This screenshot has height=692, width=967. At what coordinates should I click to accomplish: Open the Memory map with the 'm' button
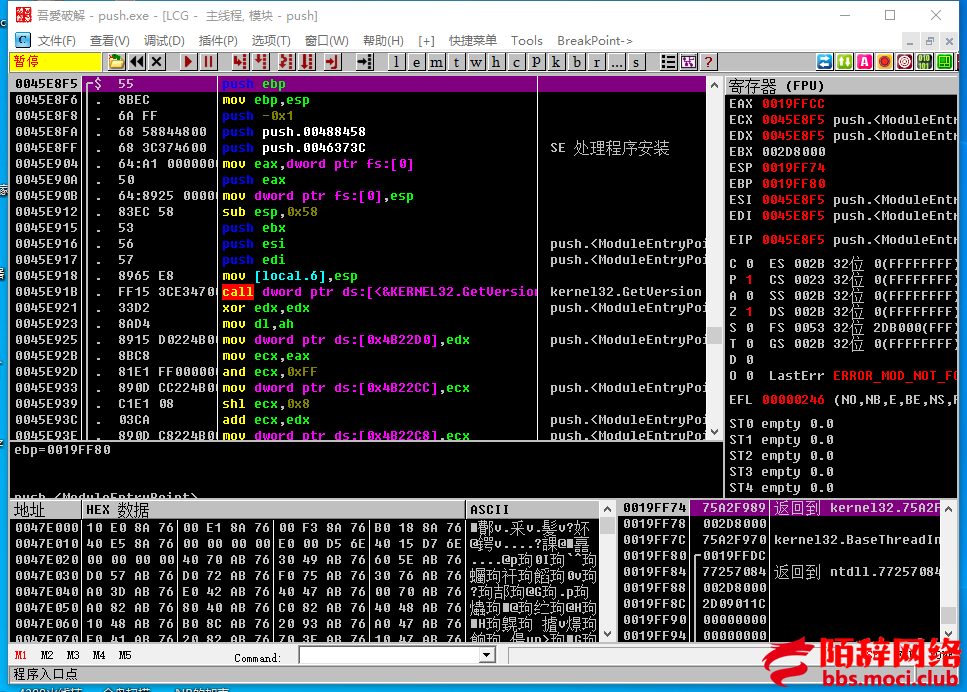click(x=436, y=62)
